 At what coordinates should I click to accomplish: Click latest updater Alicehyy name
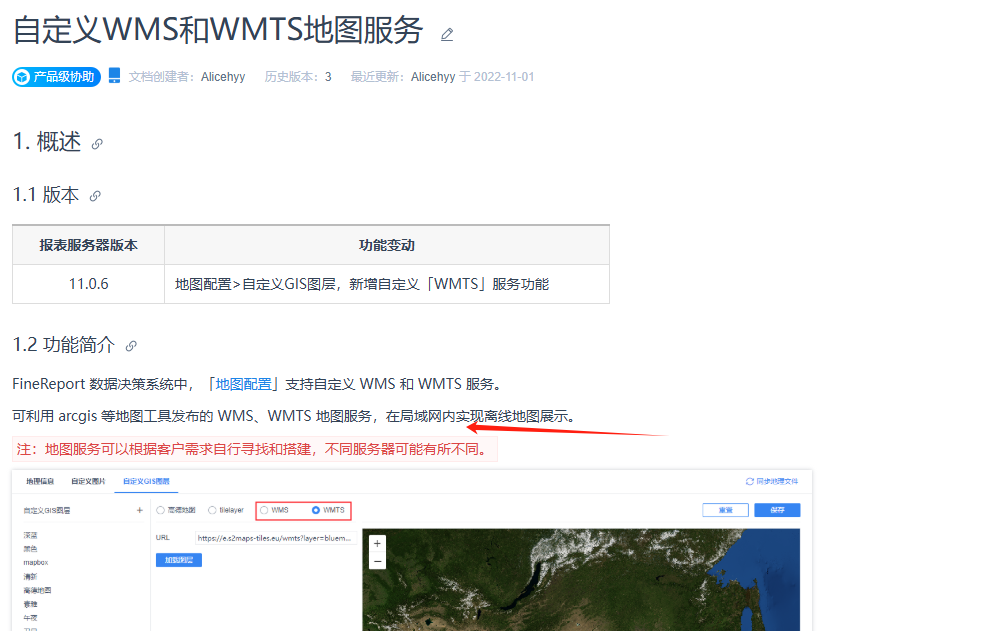pyautogui.click(x=433, y=77)
